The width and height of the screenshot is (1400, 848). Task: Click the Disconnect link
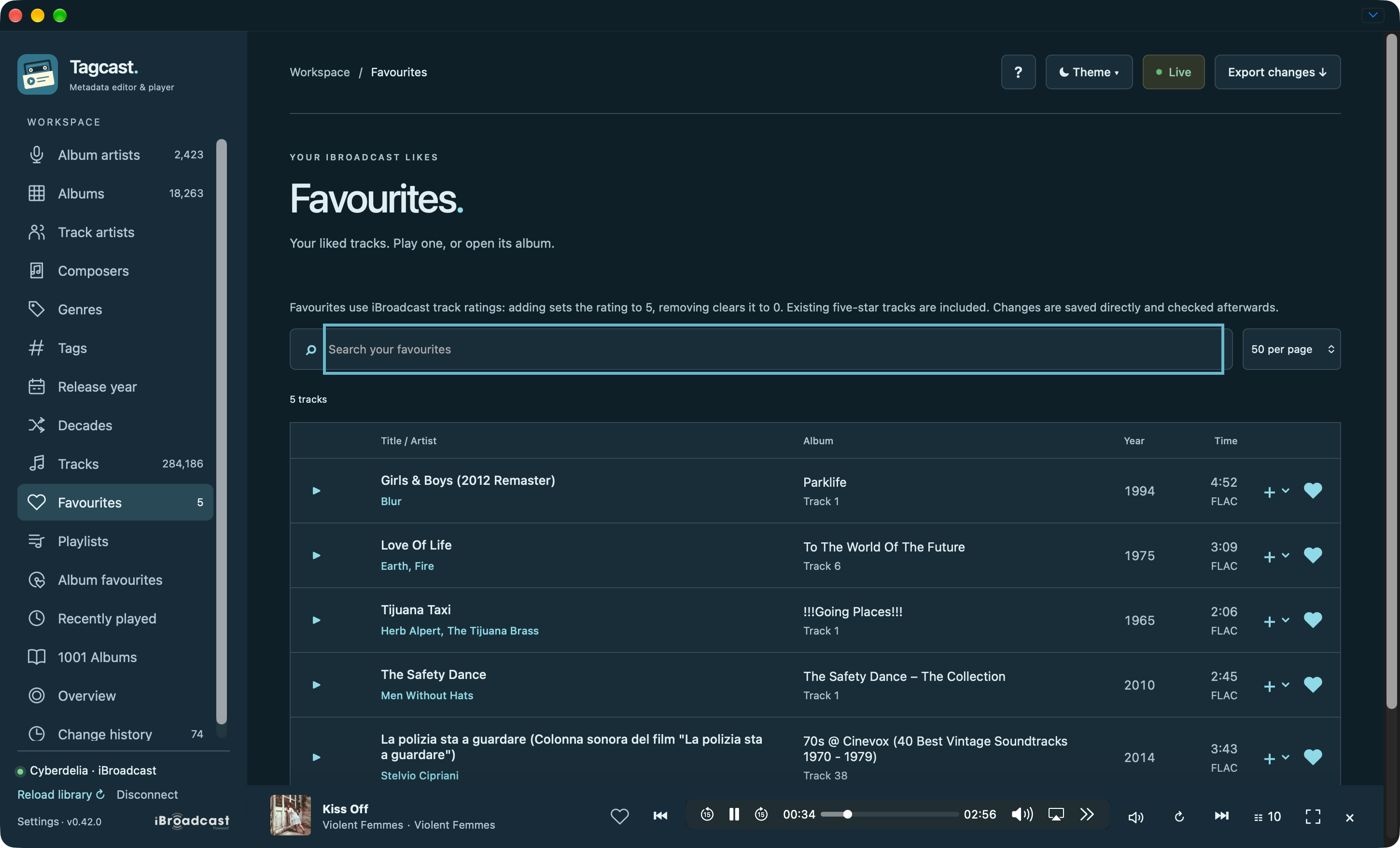click(147, 794)
